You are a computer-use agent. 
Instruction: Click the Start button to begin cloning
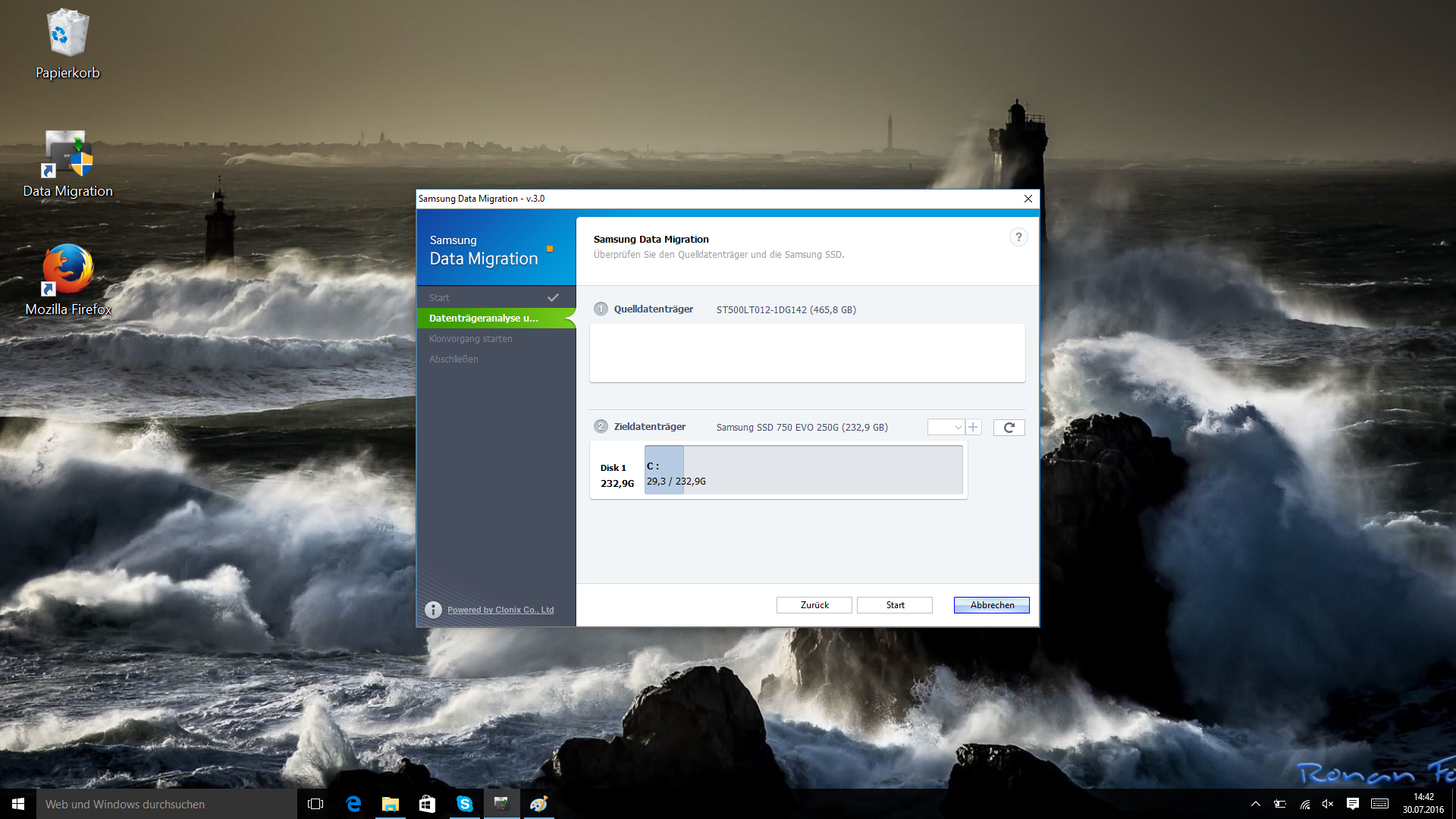coord(895,605)
